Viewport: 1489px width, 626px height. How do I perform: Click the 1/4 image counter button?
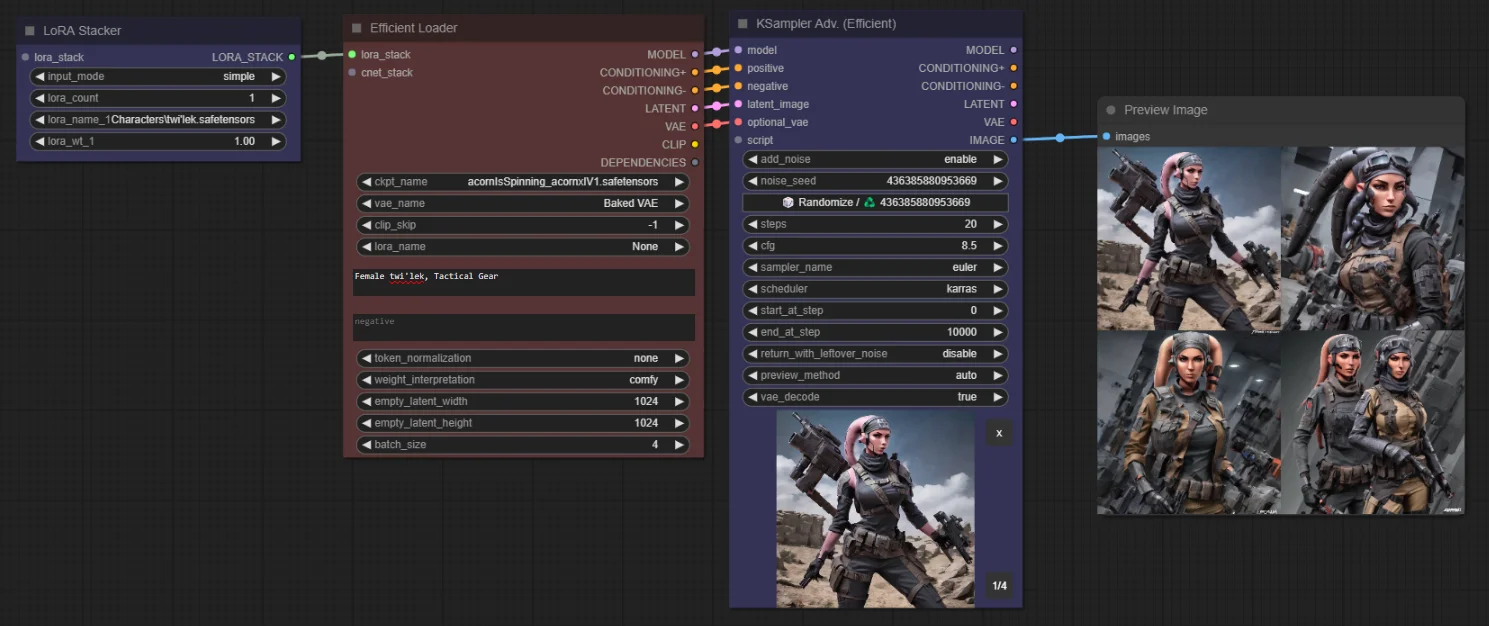(x=999, y=585)
